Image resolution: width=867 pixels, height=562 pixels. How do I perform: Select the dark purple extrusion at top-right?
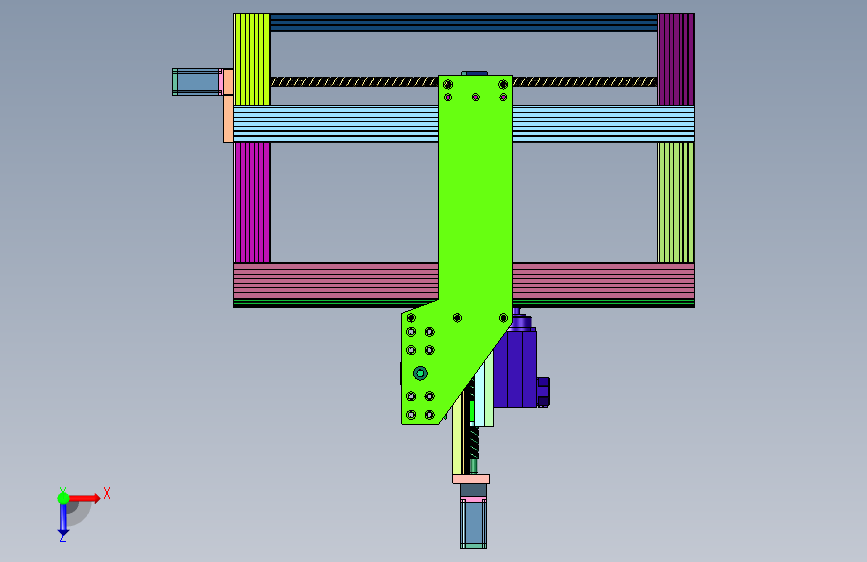676,59
